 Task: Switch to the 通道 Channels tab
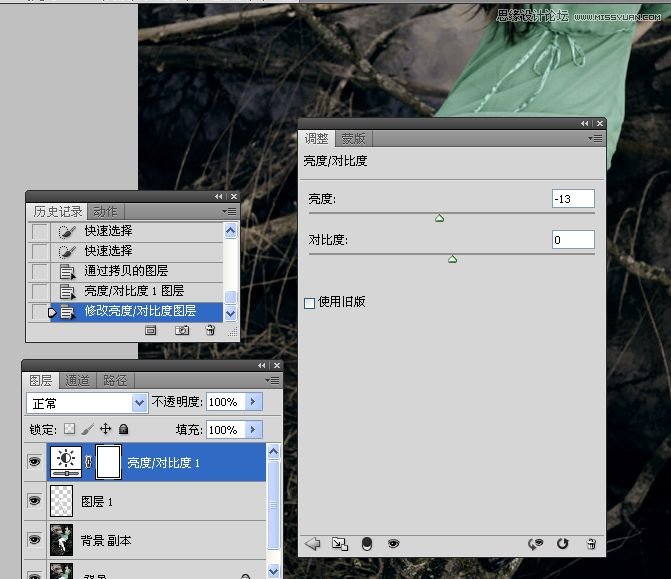pyautogui.click(x=77, y=380)
